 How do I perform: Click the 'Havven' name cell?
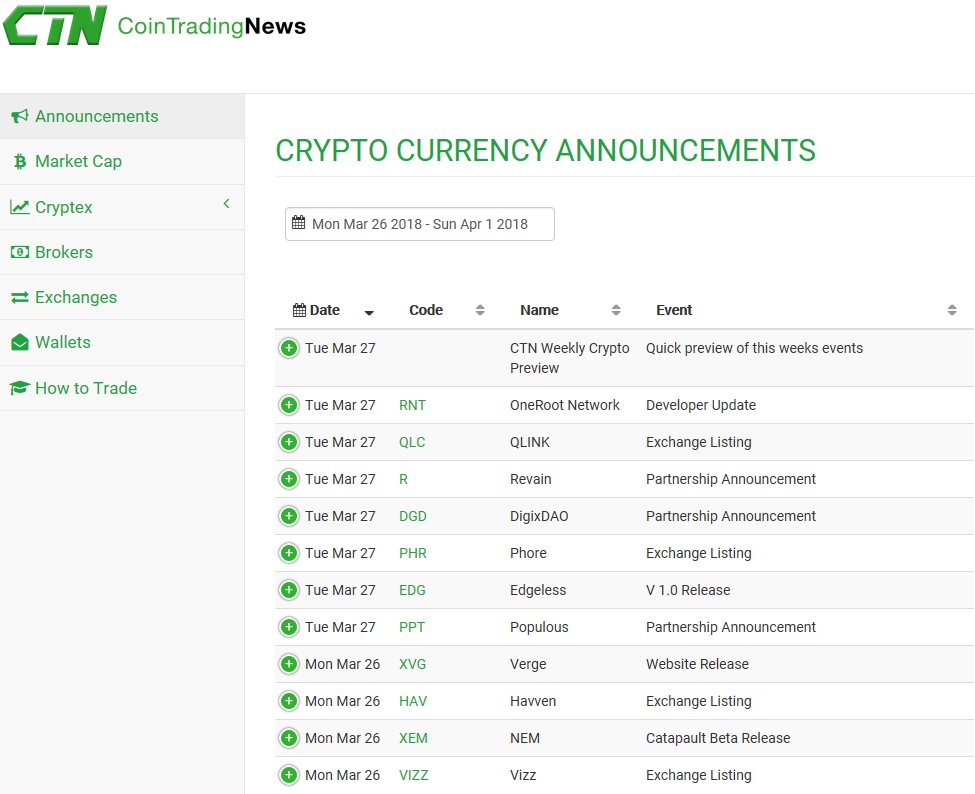pos(533,701)
